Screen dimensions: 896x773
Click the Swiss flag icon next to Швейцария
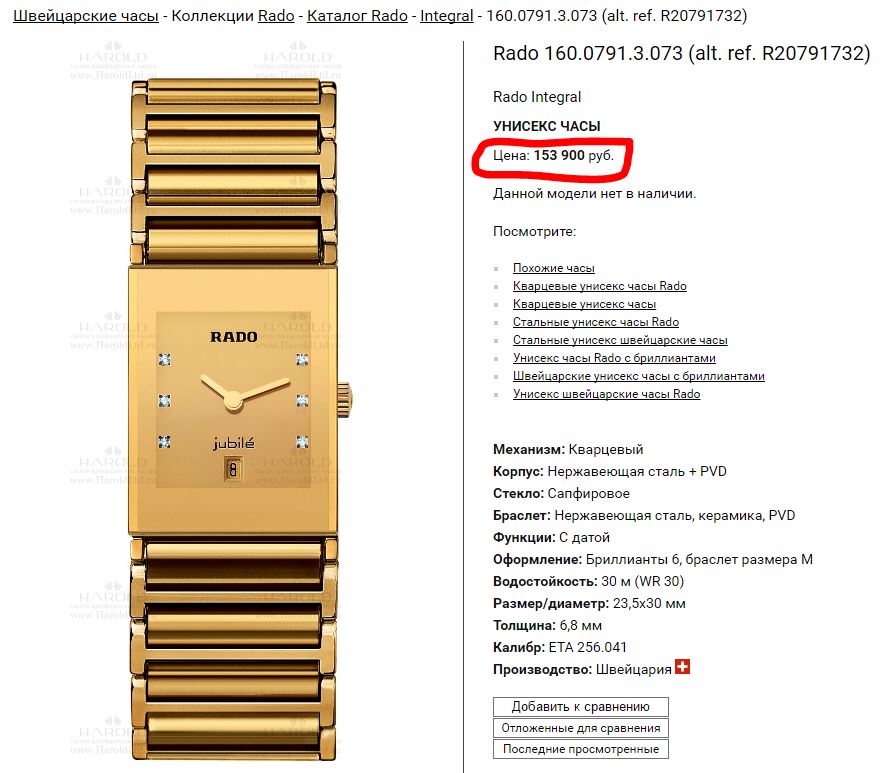[682, 667]
